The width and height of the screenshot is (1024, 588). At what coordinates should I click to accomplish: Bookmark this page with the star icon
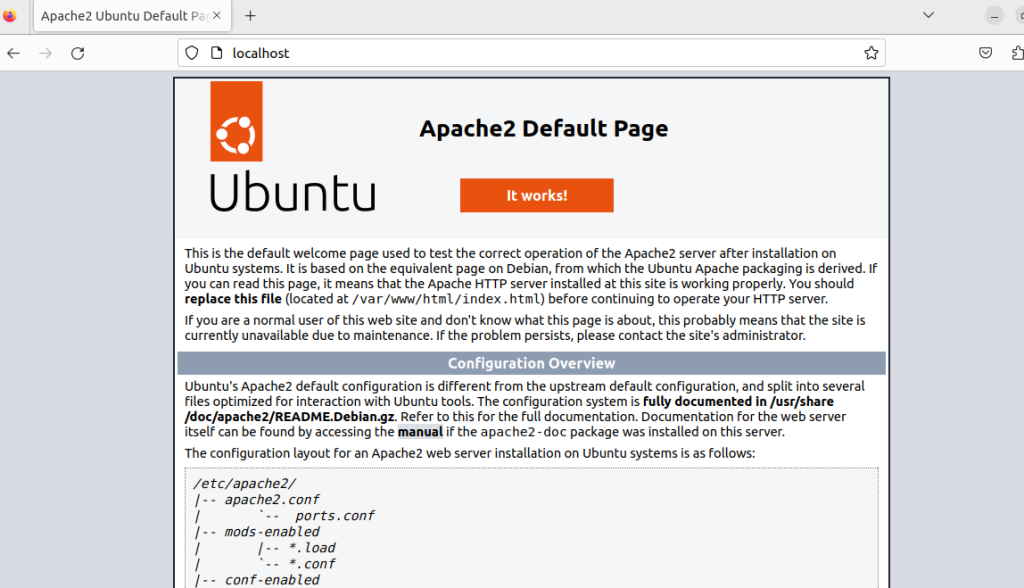870,52
